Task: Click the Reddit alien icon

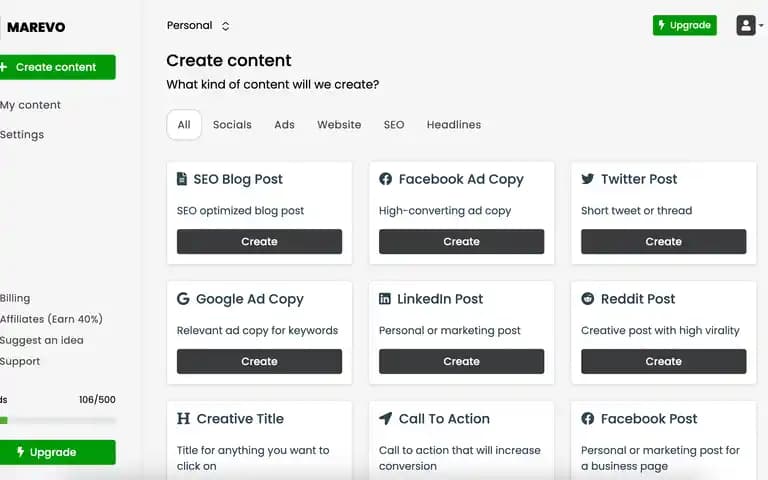Action: pos(588,298)
